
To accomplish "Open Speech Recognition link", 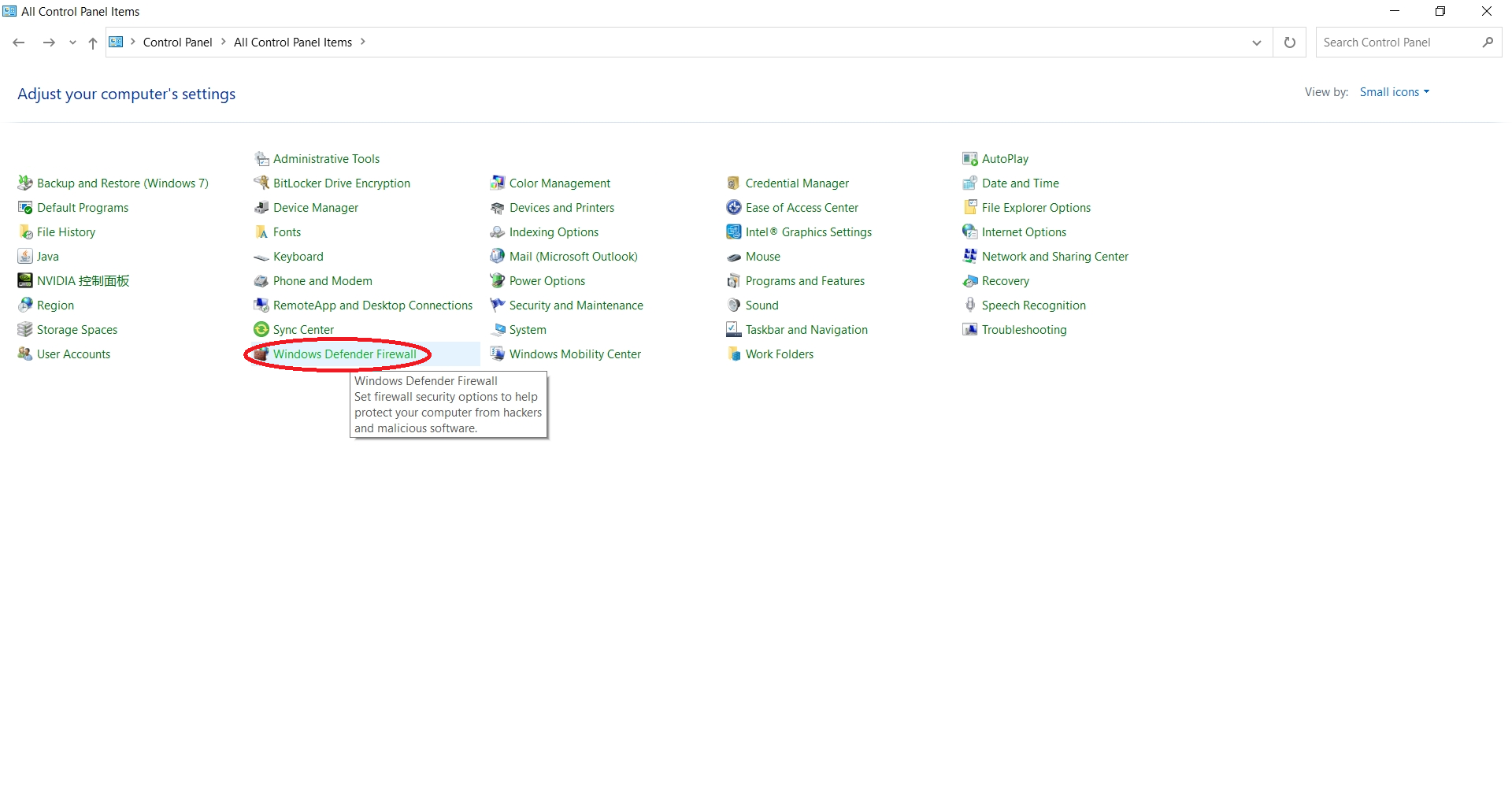I will (1034, 306).
